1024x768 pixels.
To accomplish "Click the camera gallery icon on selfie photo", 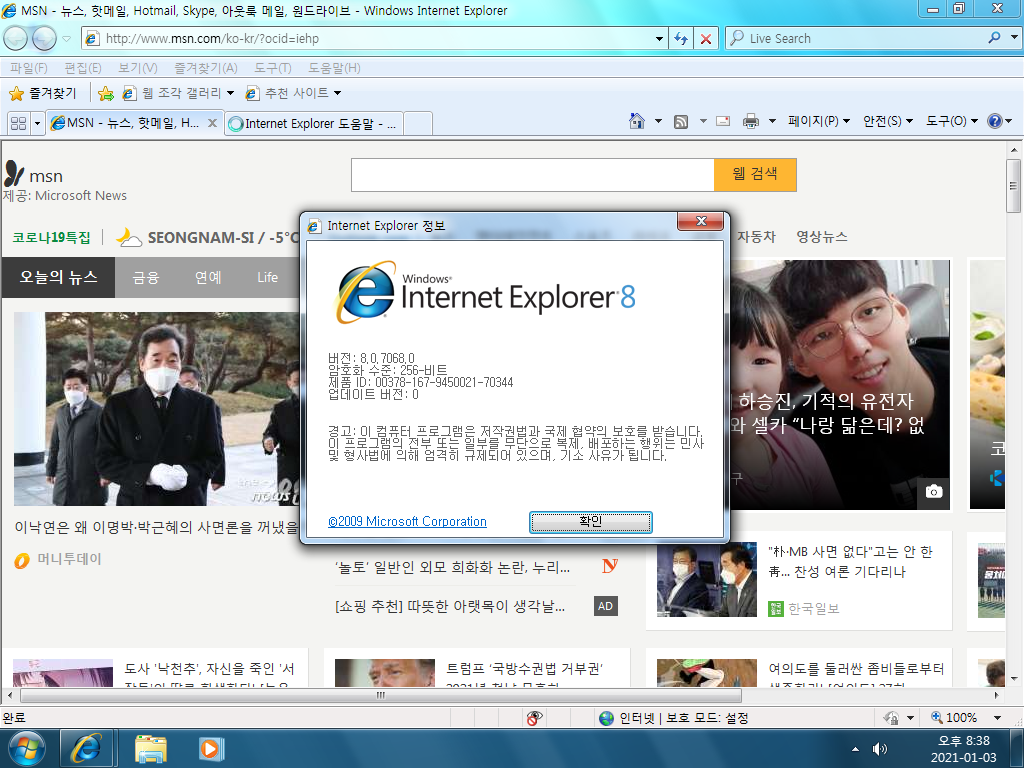I will point(934,491).
